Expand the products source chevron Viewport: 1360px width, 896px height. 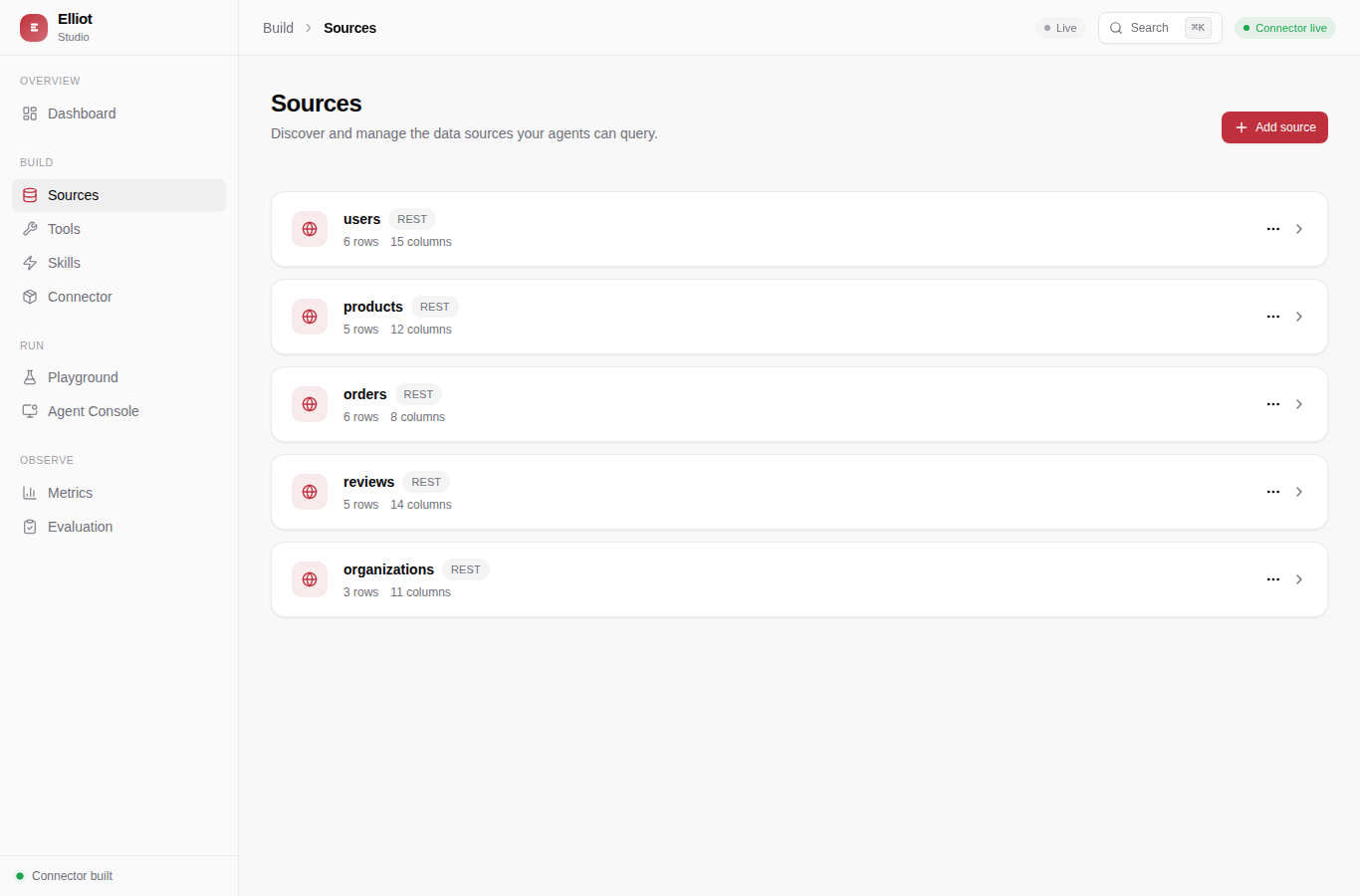click(x=1299, y=317)
